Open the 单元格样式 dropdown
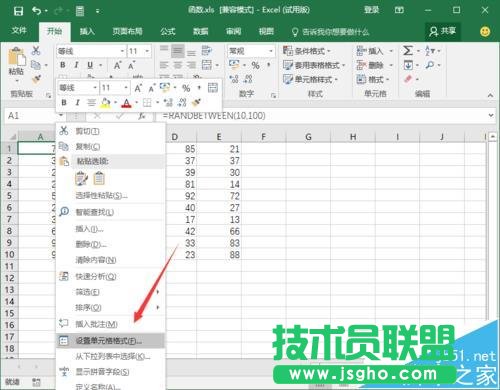This screenshot has height=390, width=500. click(310, 79)
